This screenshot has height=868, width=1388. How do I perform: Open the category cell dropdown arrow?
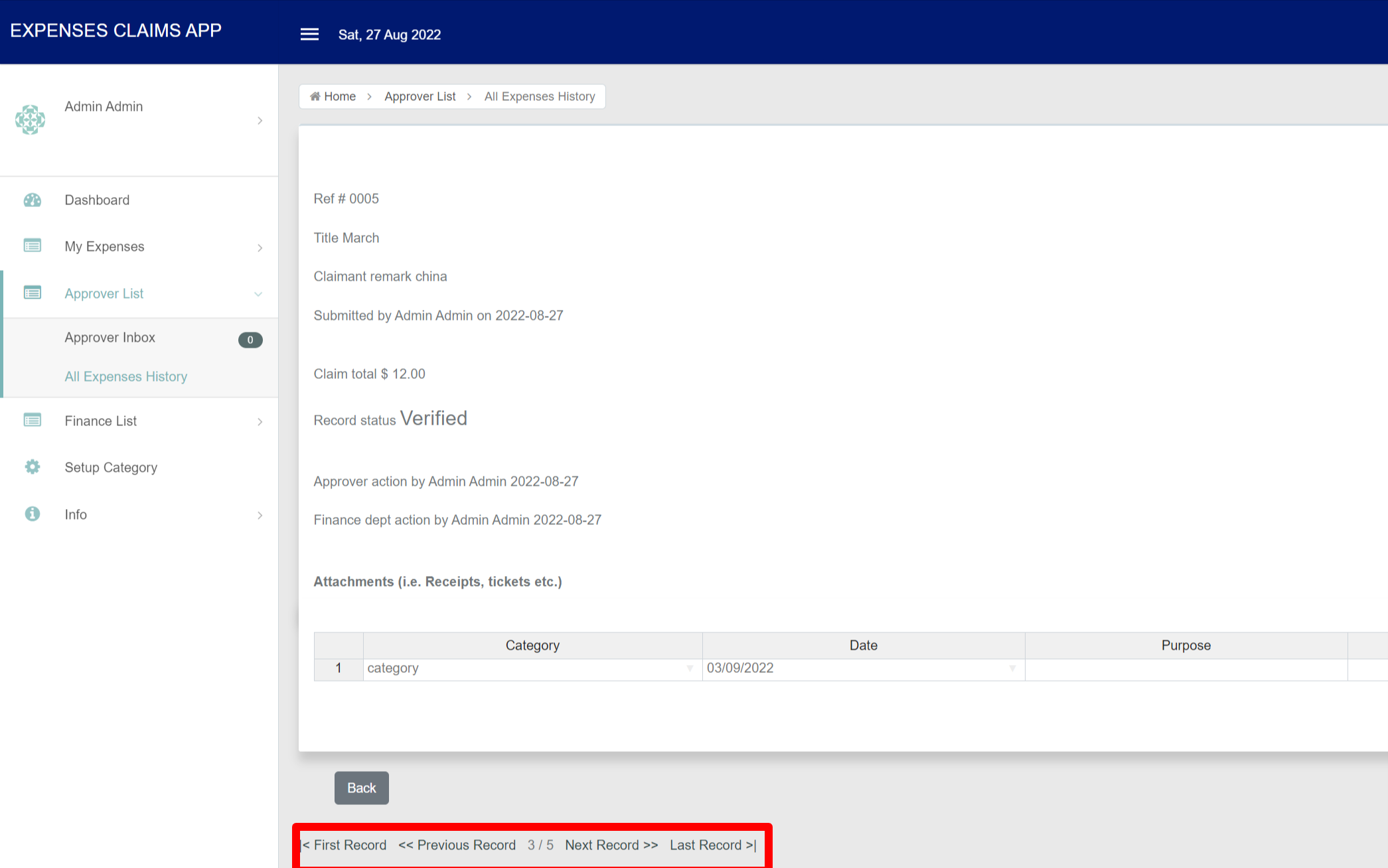tap(690, 668)
